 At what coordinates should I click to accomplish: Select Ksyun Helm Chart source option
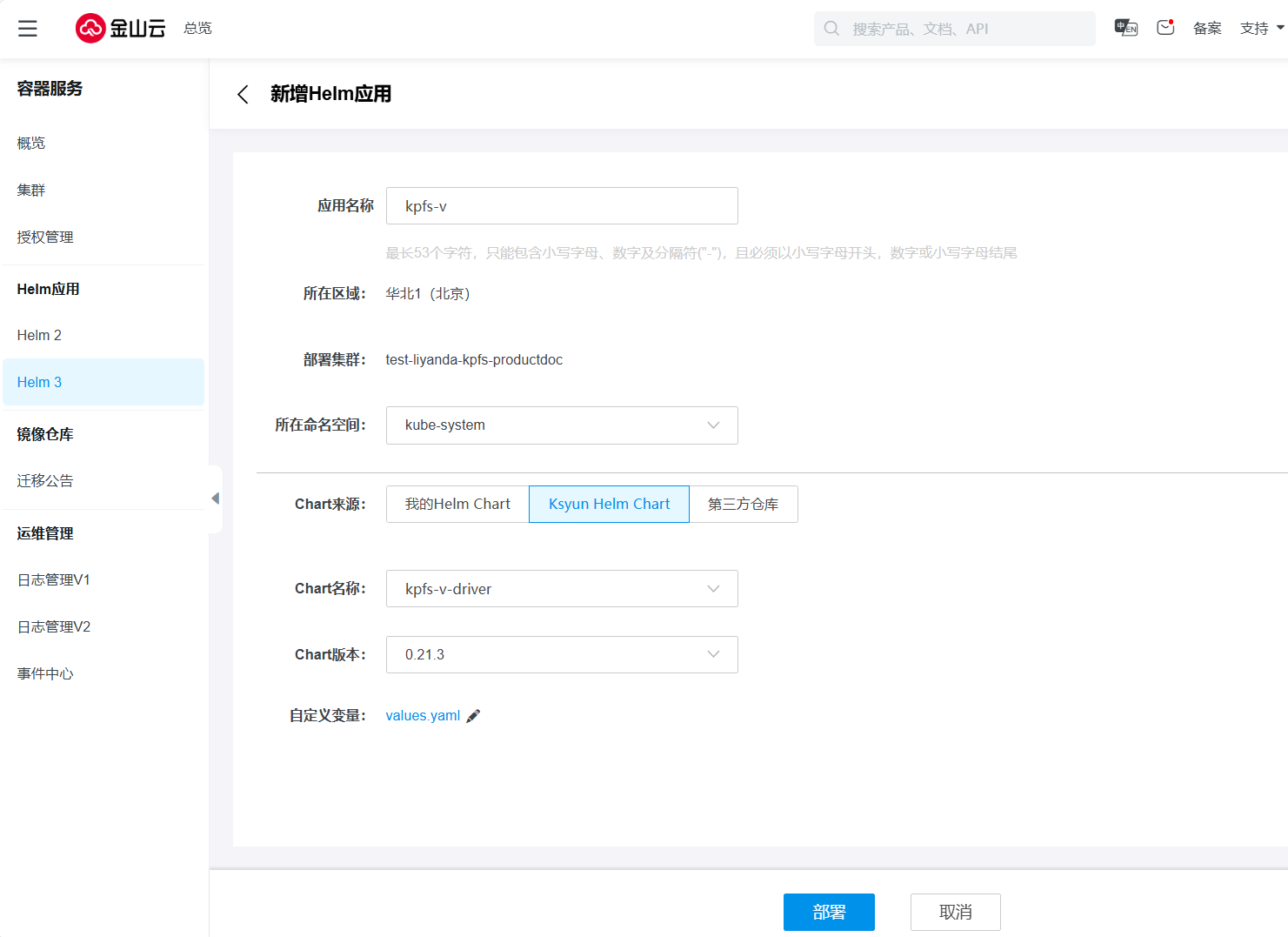coord(609,505)
